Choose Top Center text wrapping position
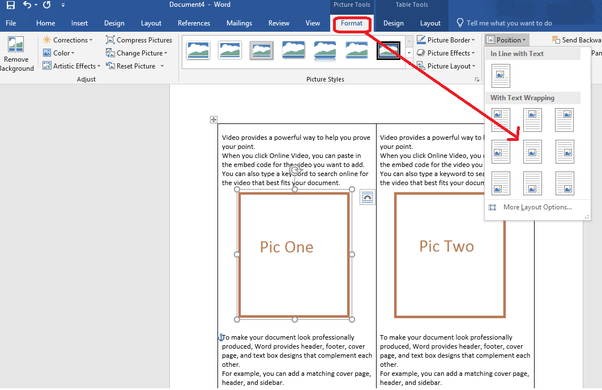Screen dimensions: 602x390 point(533,119)
